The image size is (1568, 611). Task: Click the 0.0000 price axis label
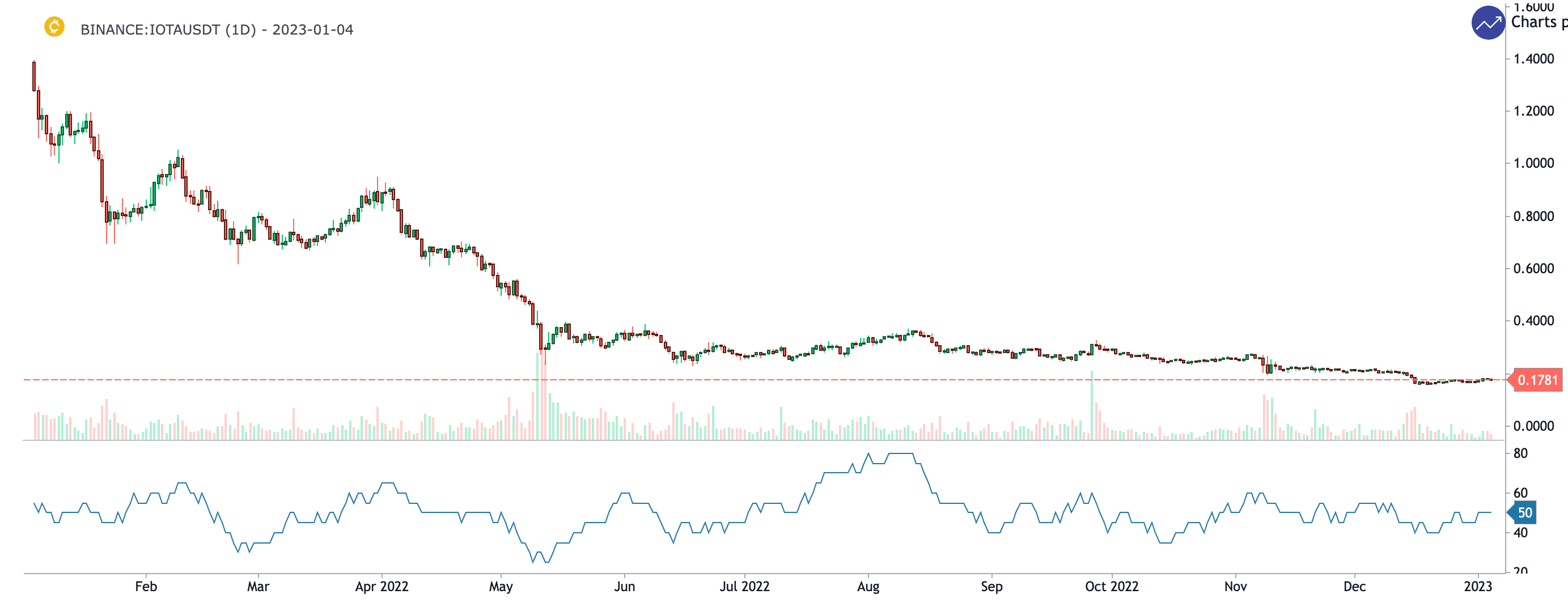pos(1533,426)
